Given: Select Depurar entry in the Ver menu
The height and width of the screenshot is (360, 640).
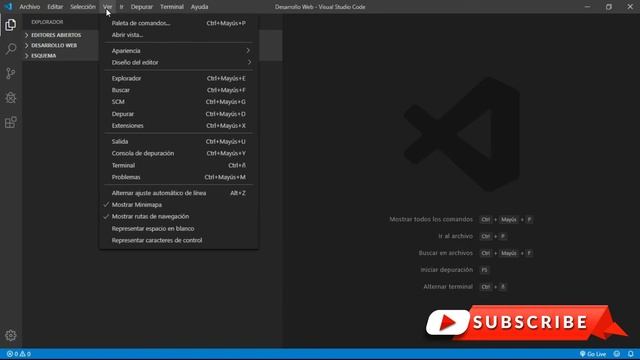Looking at the screenshot, I should pyautogui.click(x=179, y=114).
